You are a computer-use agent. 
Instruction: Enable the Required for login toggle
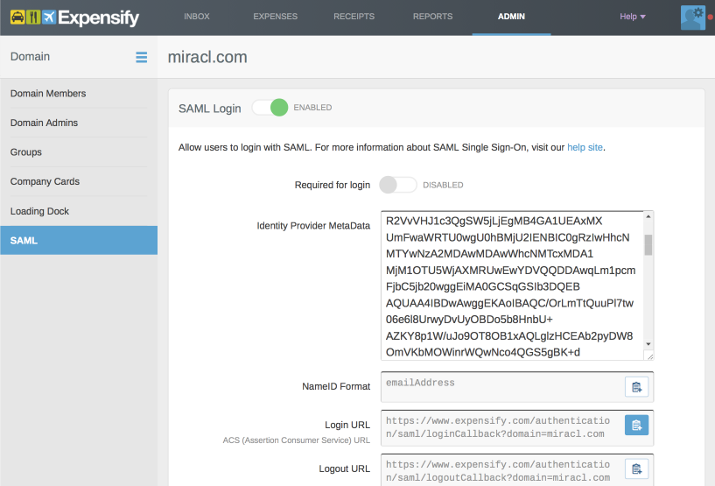coord(398,185)
